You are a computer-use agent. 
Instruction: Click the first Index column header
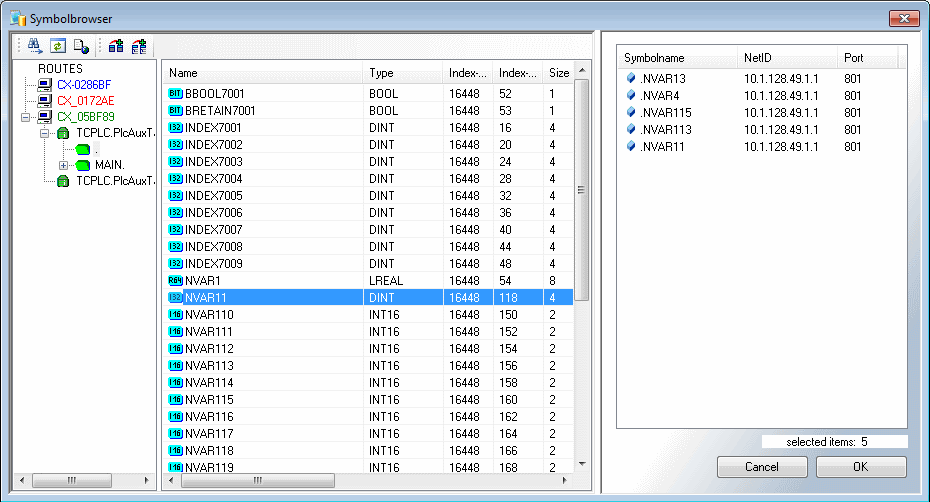[468, 73]
